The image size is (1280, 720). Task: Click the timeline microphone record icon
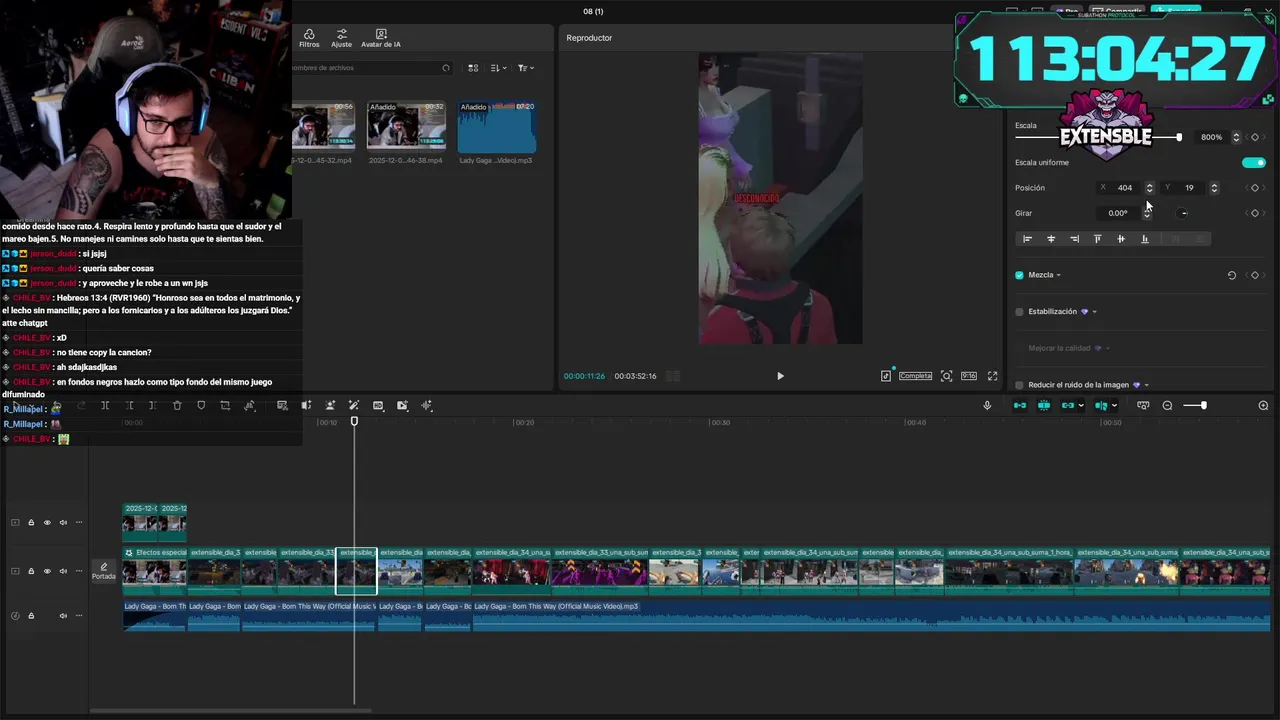tap(987, 405)
